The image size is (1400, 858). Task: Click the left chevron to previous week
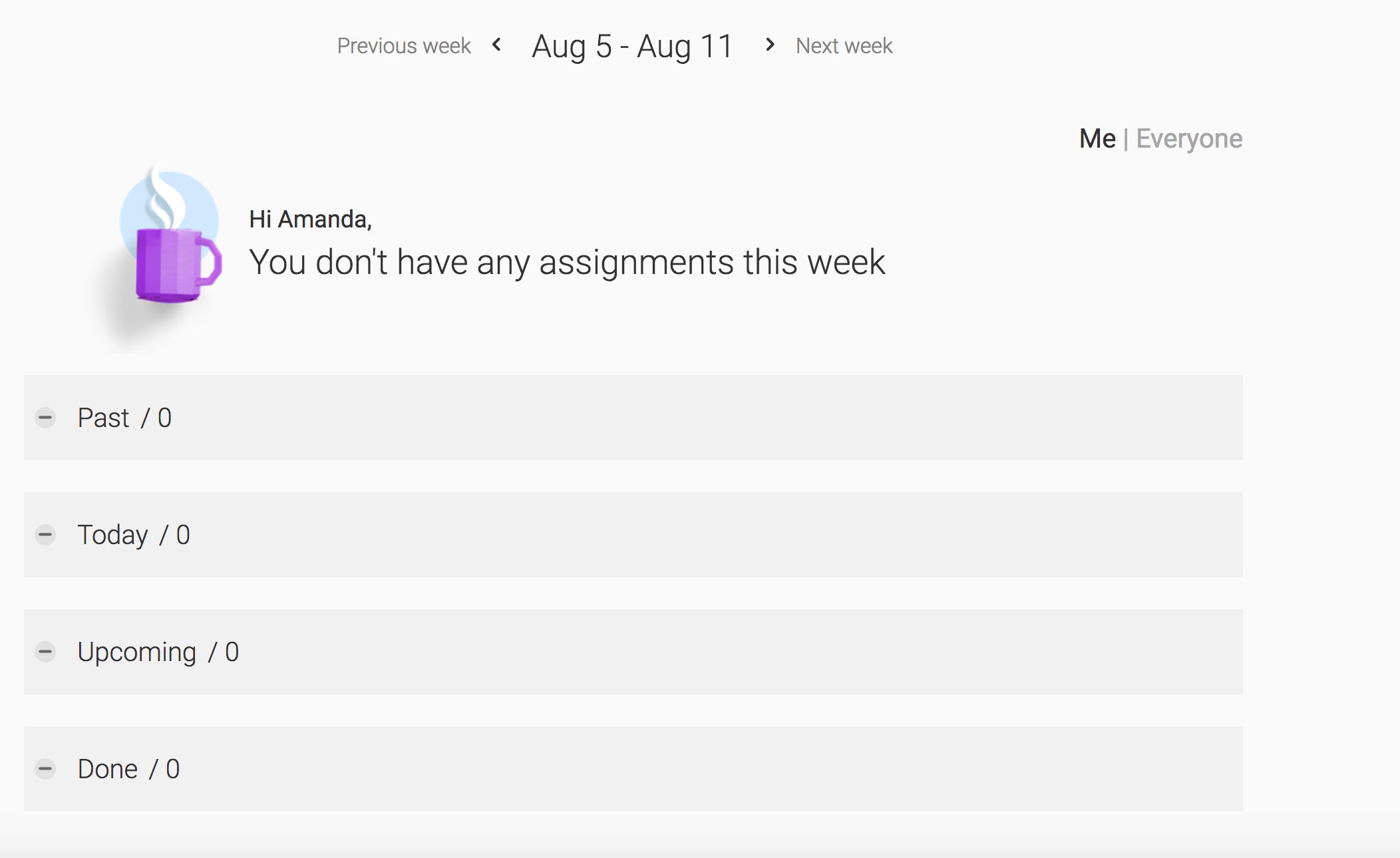pos(496,45)
